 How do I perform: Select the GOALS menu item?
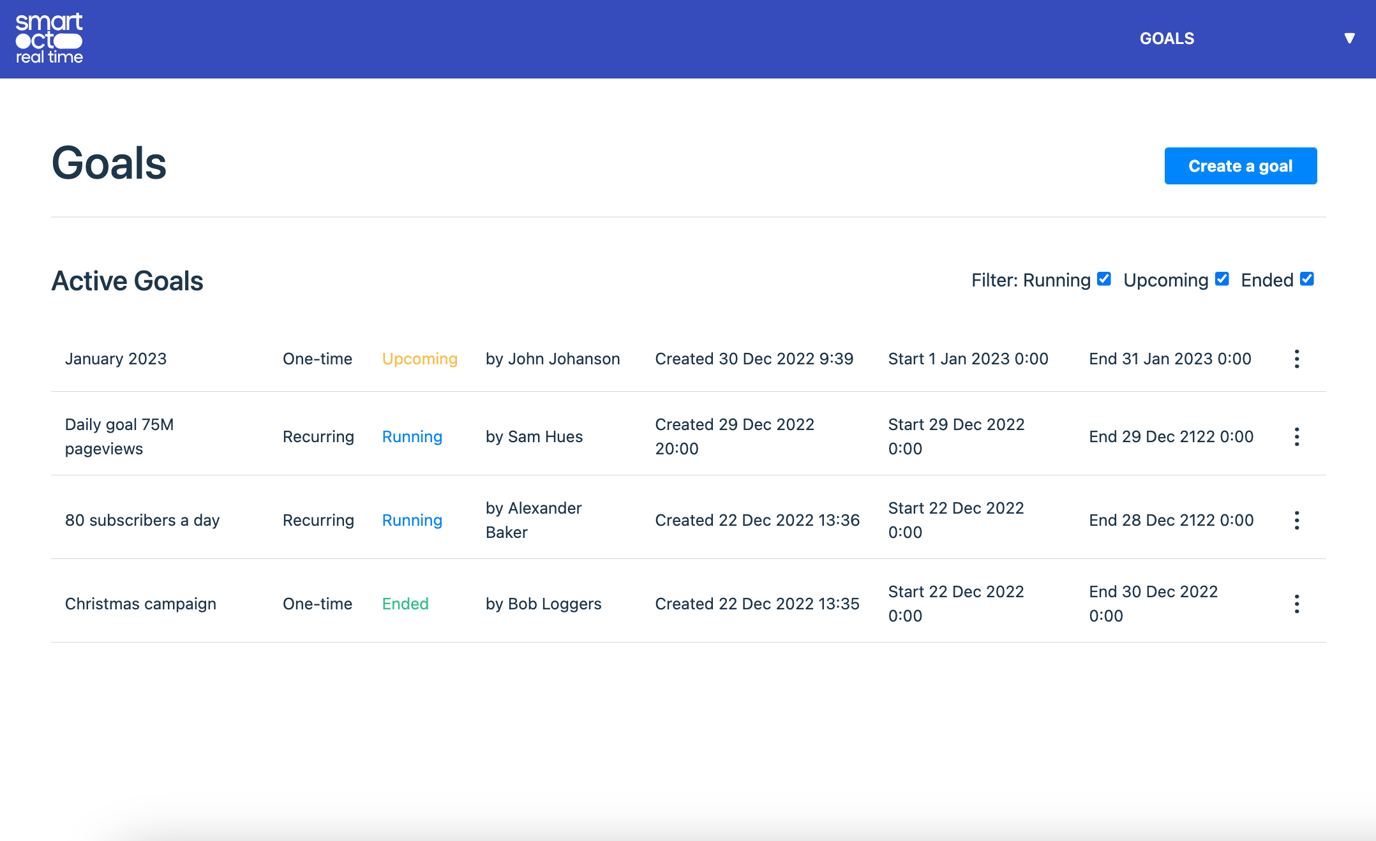(1166, 38)
